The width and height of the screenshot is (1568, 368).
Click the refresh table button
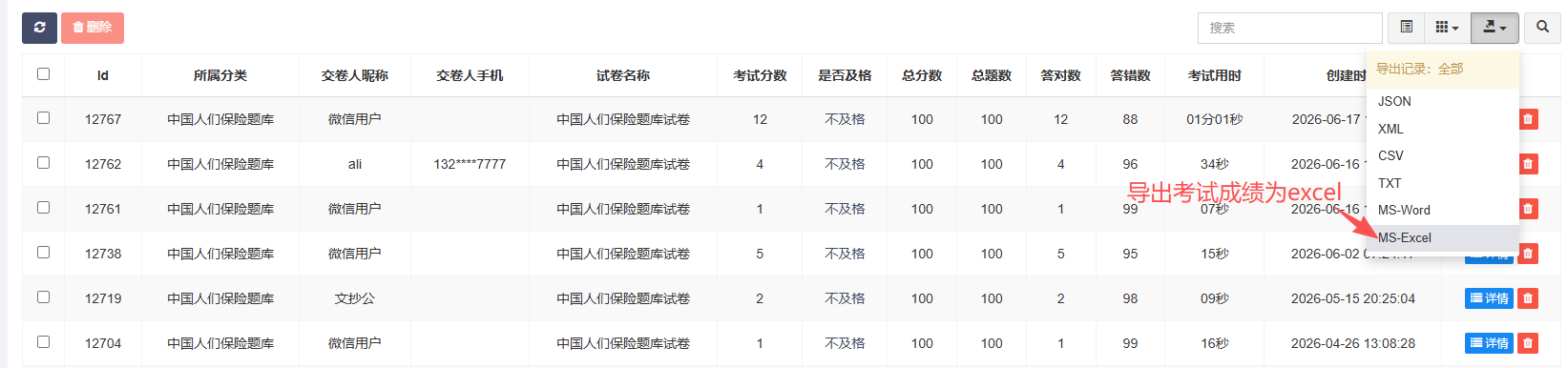[39, 28]
